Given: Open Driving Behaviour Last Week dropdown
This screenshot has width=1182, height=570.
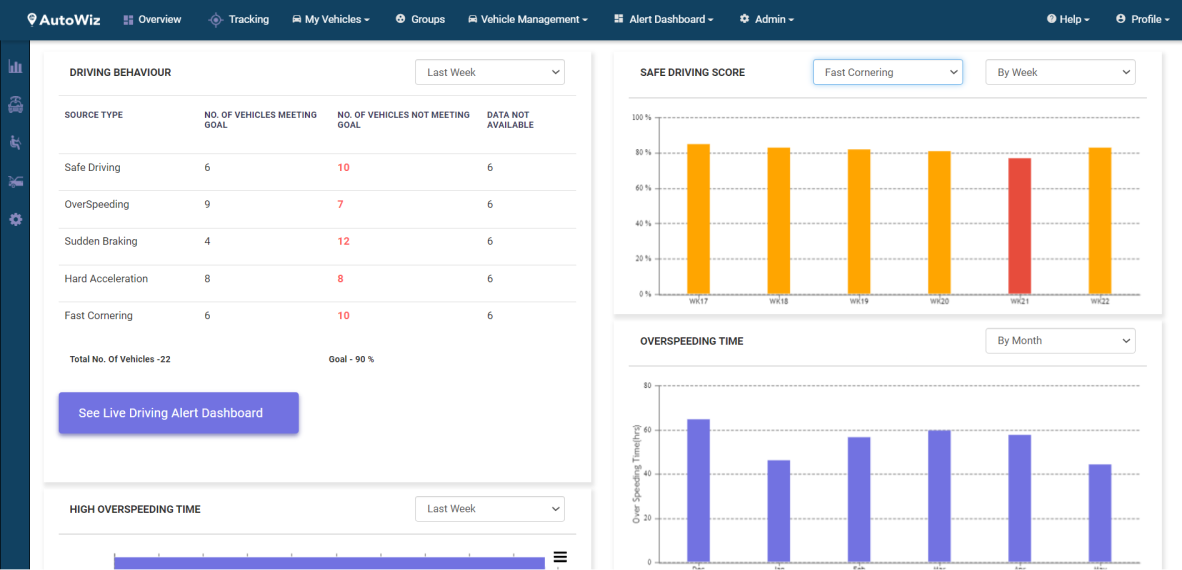Looking at the screenshot, I should pos(490,72).
